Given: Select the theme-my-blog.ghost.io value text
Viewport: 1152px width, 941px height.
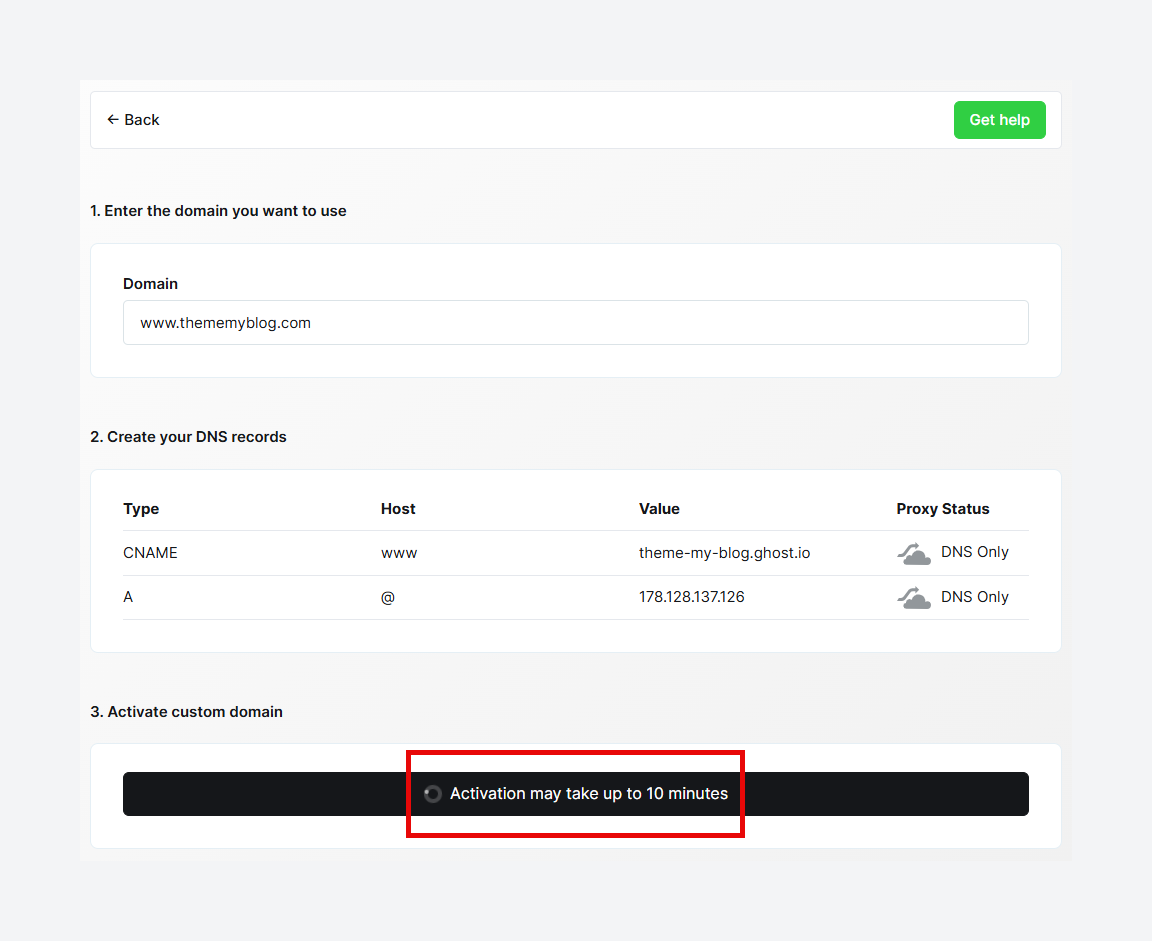Looking at the screenshot, I should [x=724, y=552].
